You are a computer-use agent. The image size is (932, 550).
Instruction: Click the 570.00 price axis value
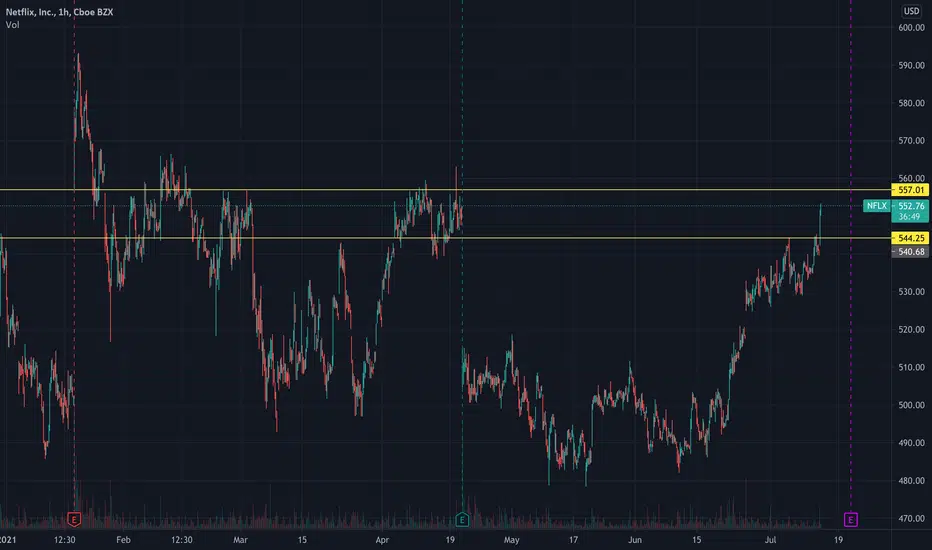(911, 141)
